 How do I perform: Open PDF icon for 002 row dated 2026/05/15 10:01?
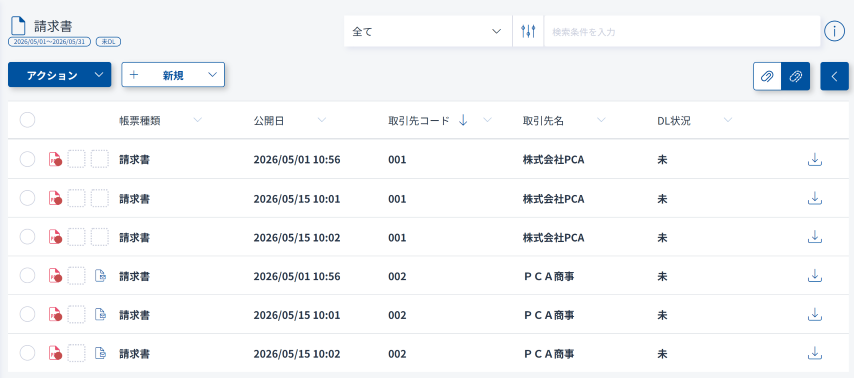click(x=55, y=314)
